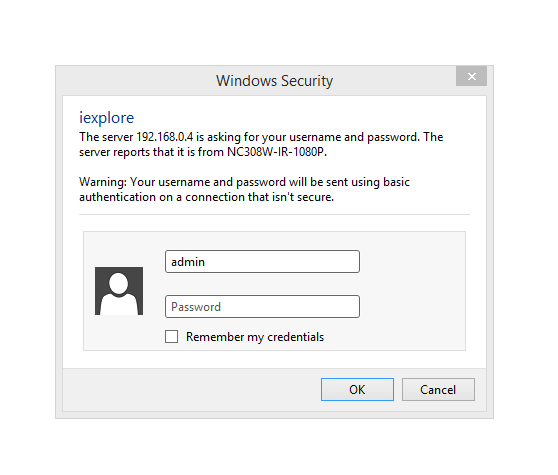Click into the Password field

[x=262, y=307]
